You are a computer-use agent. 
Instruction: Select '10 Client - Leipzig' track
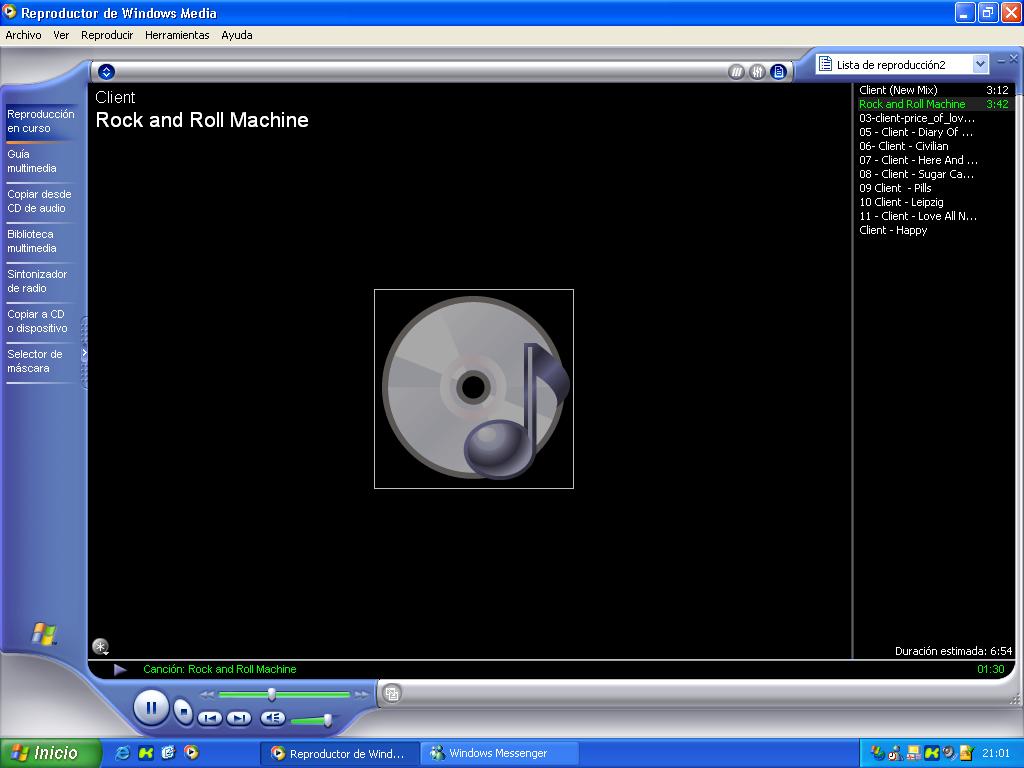[x=934, y=202]
